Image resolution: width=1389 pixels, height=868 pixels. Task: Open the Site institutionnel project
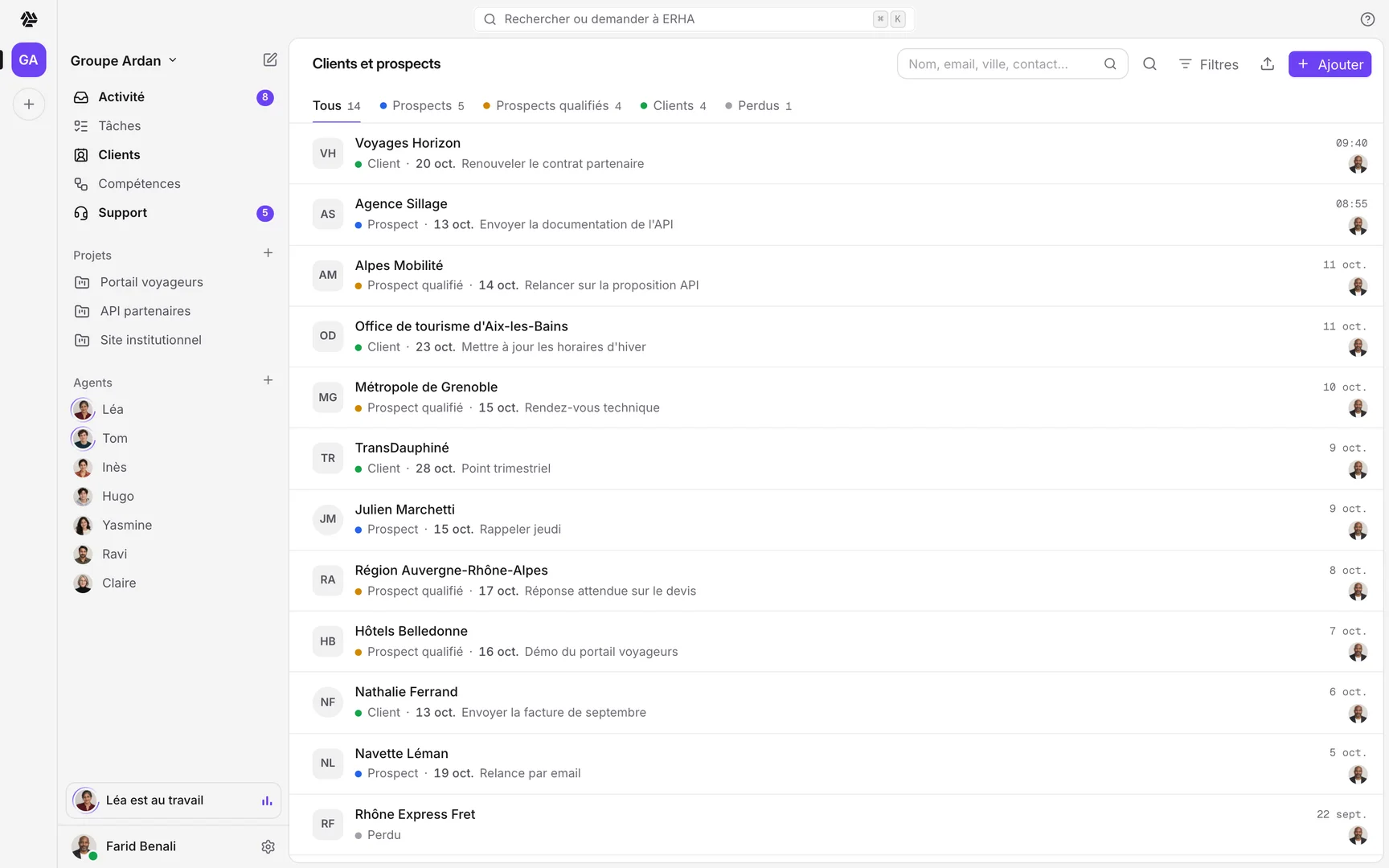pyautogui.click(x=173, y=340)
